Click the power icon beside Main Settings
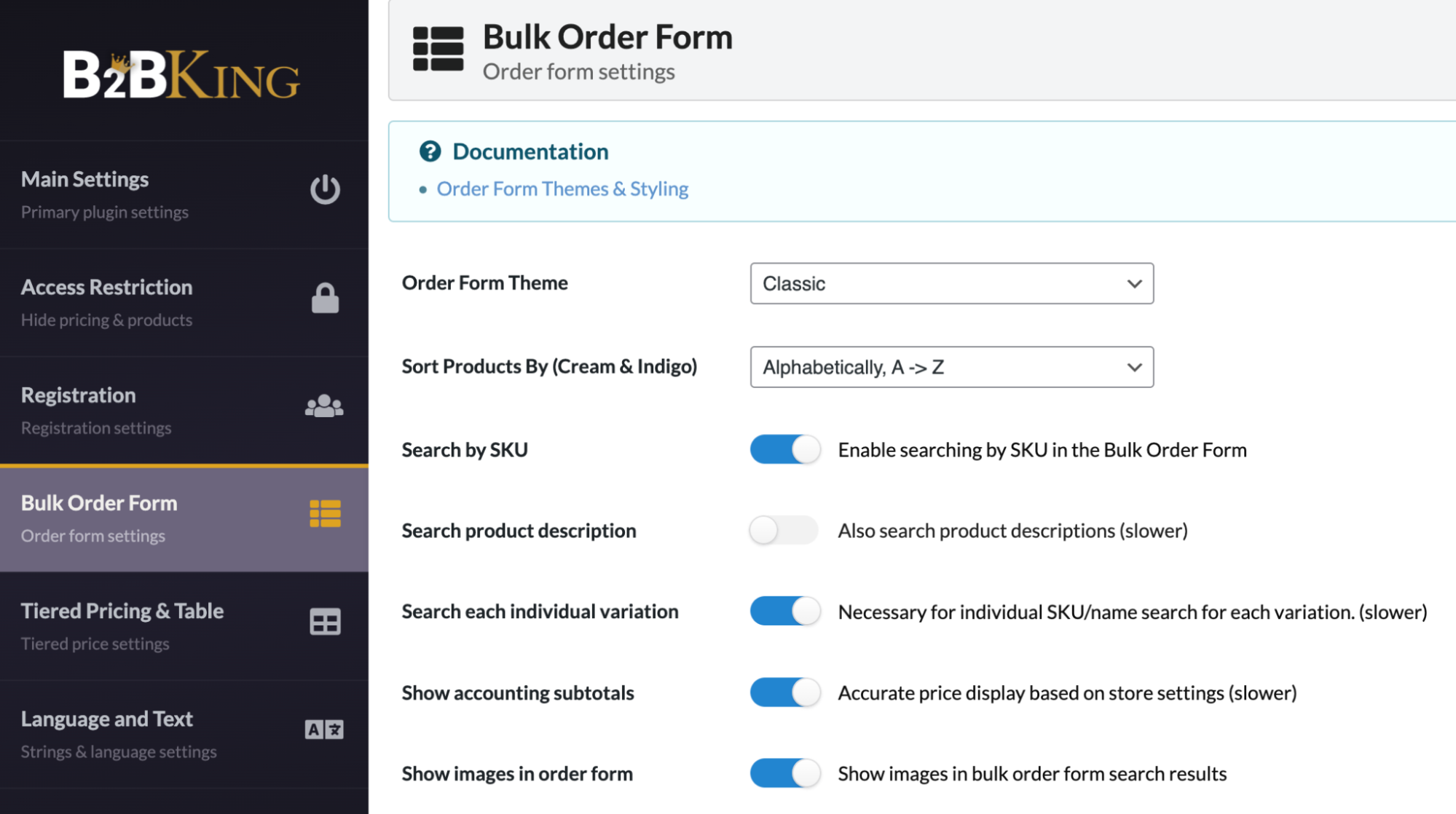Viewport: 1456px width, 814px height. 325,189
